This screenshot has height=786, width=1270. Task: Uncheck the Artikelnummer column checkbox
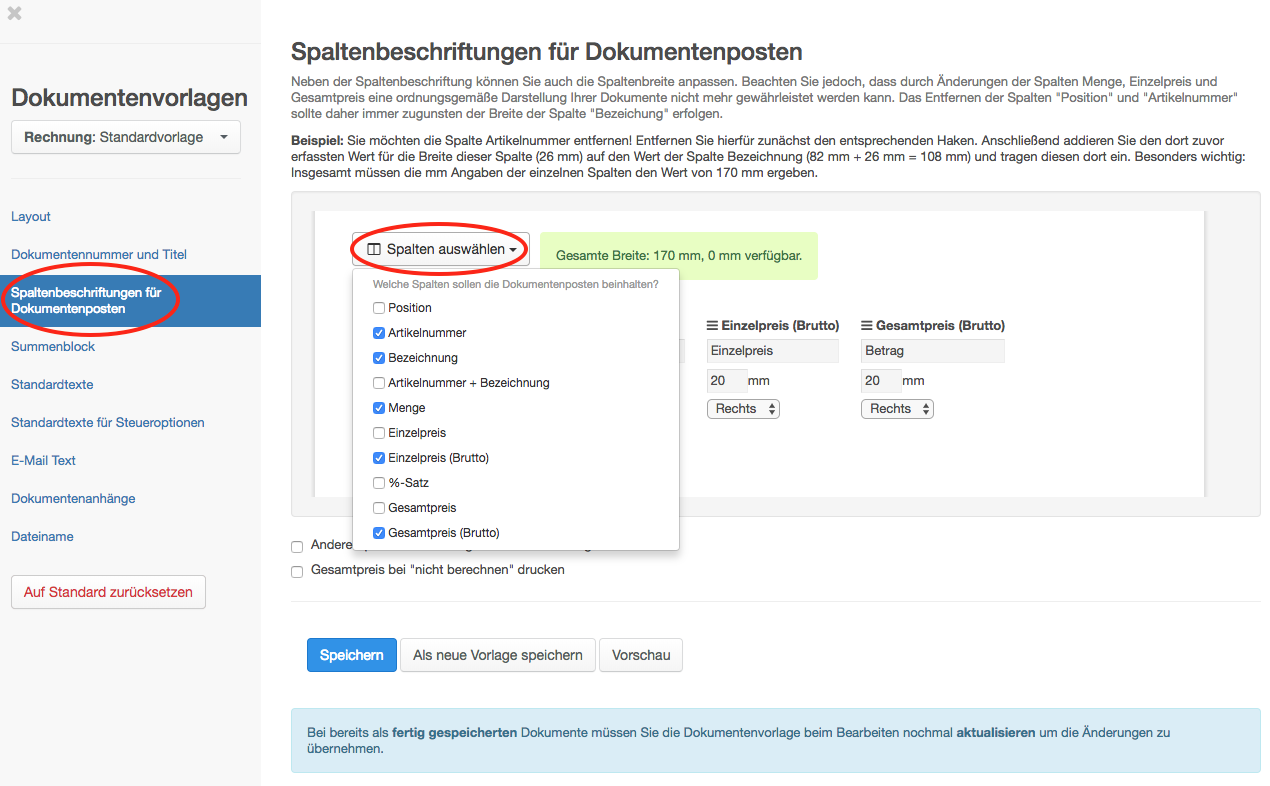(x=379, y=333)
